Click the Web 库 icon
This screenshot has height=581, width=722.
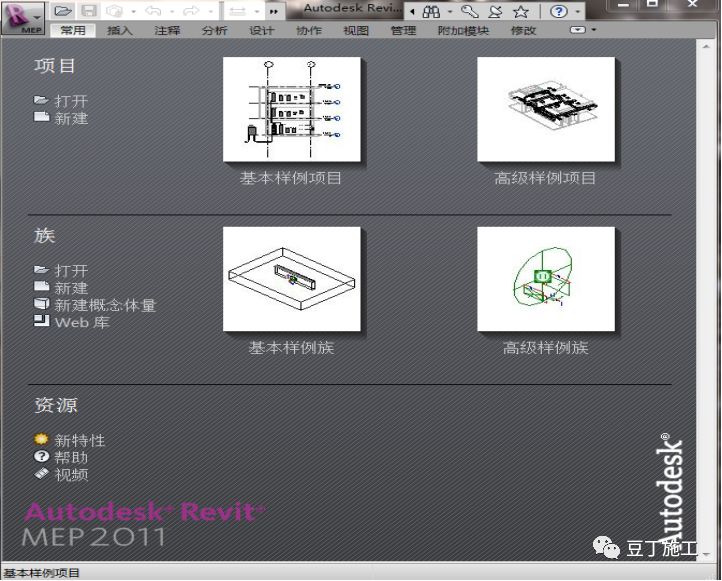click(41, 320)
